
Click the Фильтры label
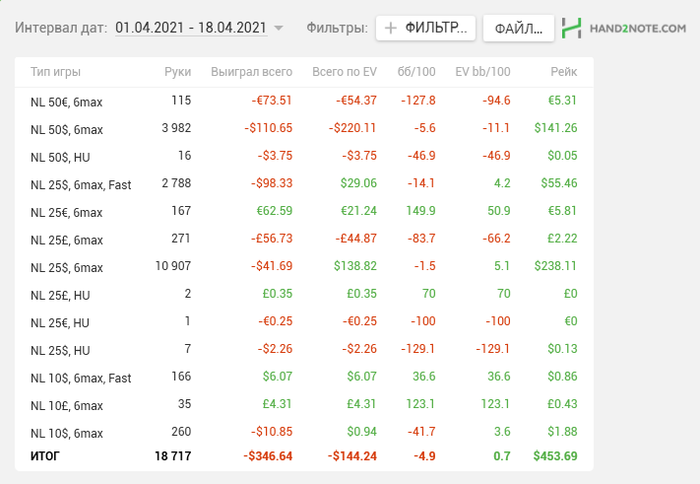click(x=337, y=28)
